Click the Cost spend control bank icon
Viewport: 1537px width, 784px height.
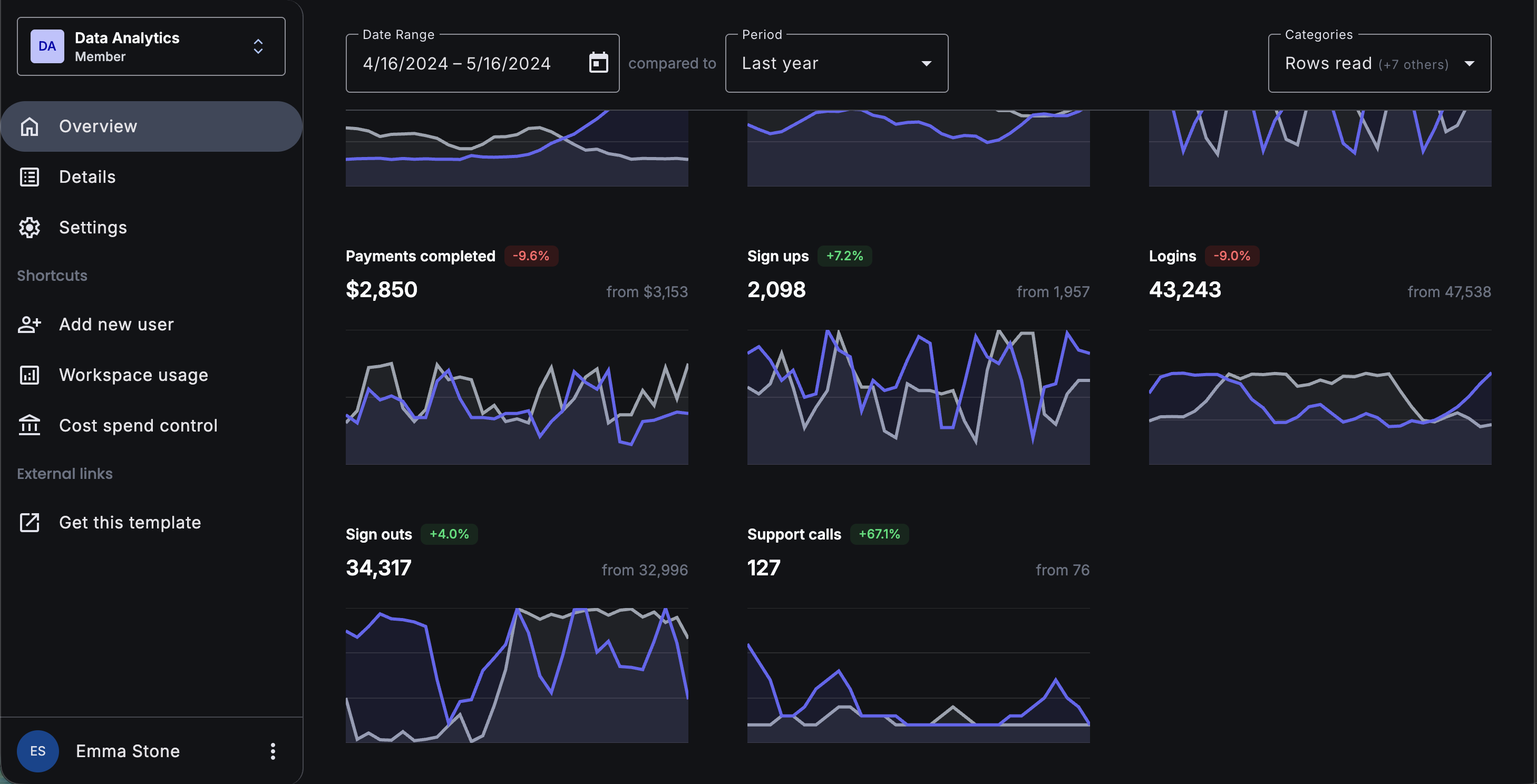pos(29,426)
